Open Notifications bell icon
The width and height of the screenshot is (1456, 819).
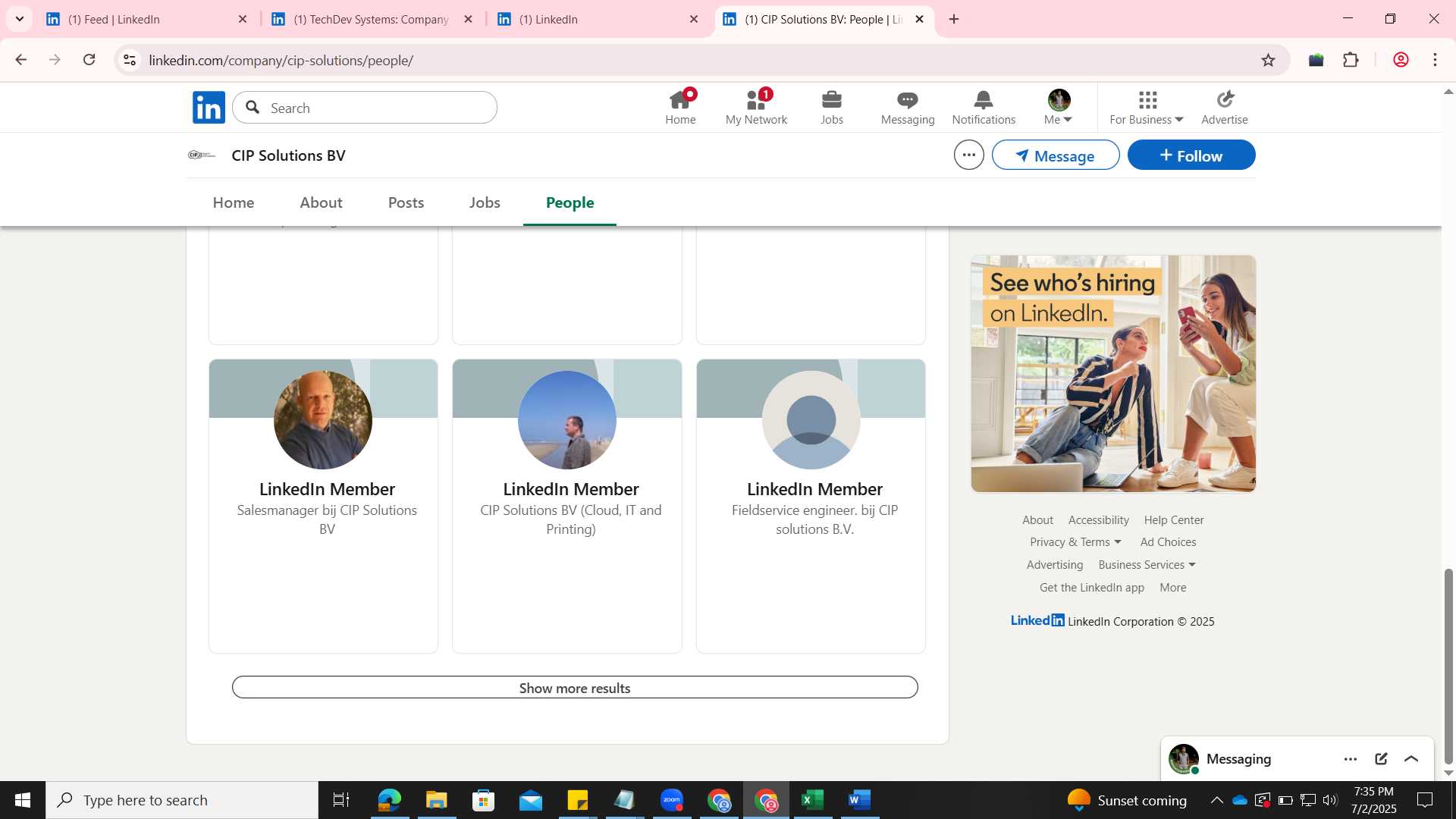984,107
